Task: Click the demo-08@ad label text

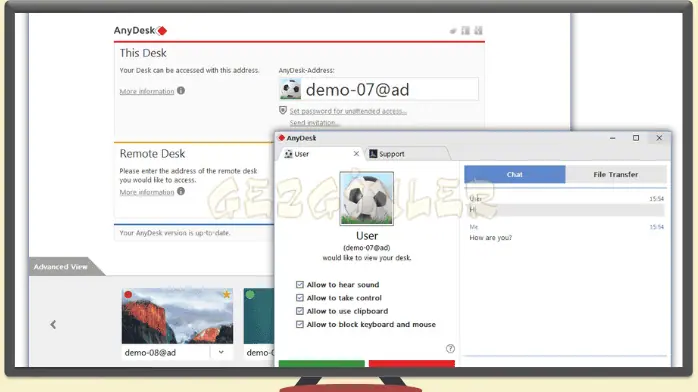Action: point(150,352)
